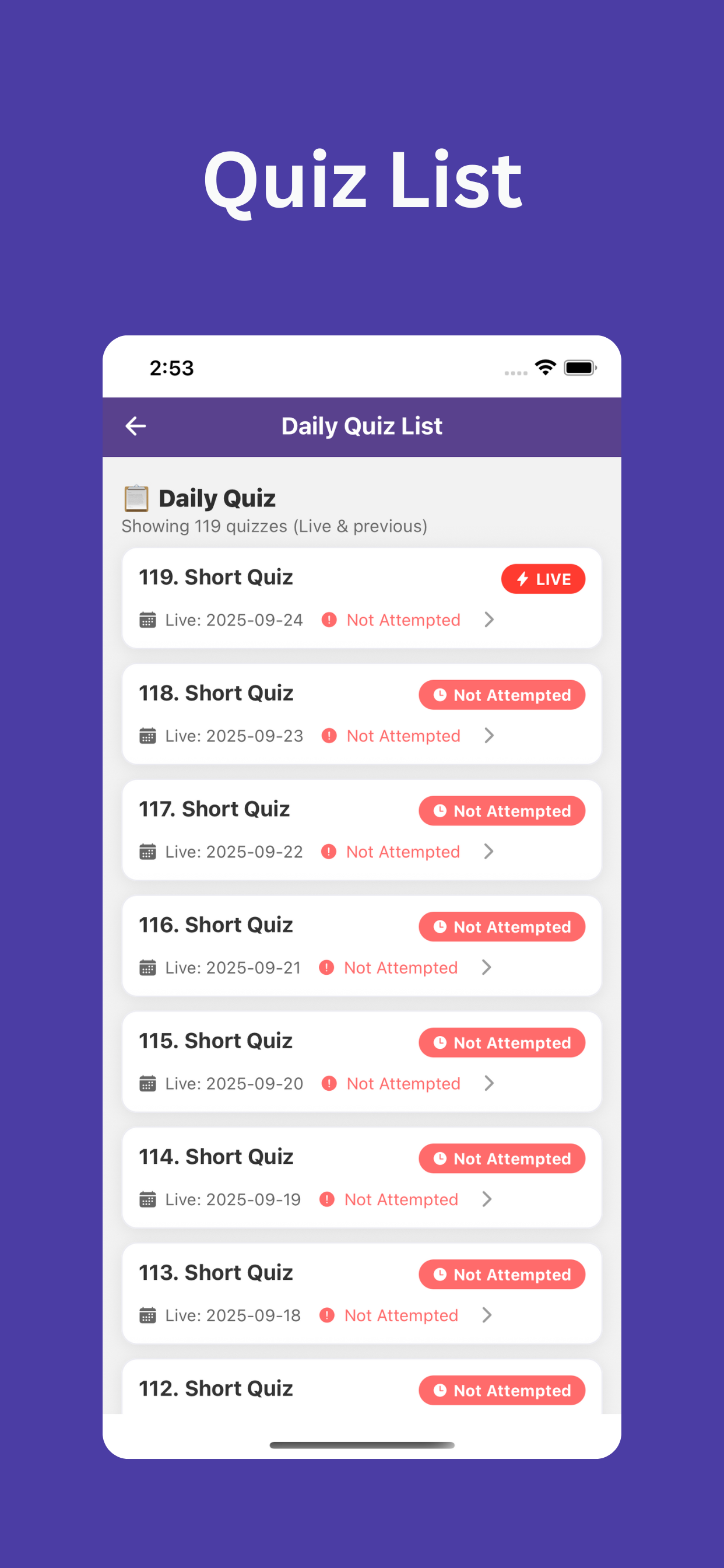Tap Not Attempted text for 2025-09-19
This screenshot has width=724, height=1568.
401,1199
